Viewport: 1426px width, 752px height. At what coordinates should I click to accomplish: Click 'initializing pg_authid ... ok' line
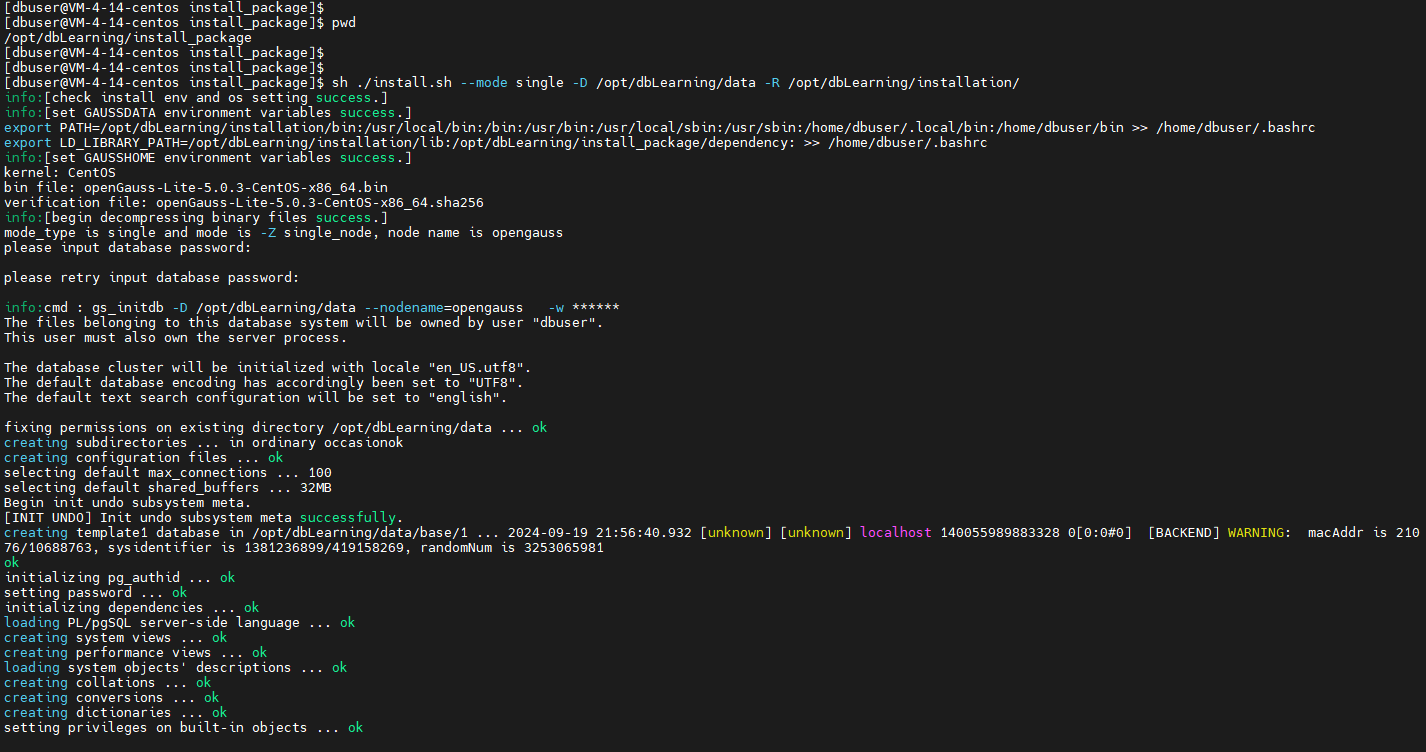[x=120, y=577]
